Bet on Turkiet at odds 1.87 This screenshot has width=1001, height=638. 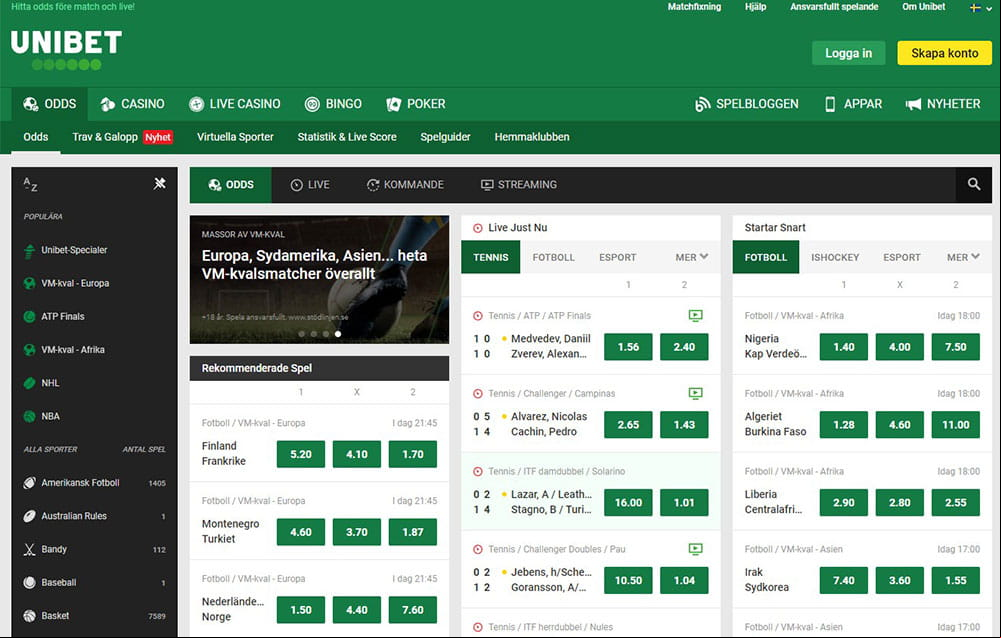click(412, 532)
